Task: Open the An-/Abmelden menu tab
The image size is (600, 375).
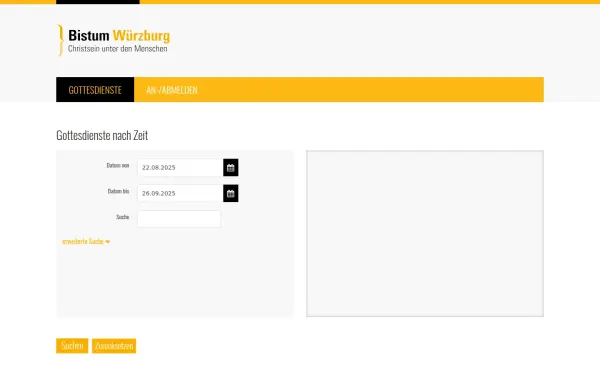Action: click(172, 90)
